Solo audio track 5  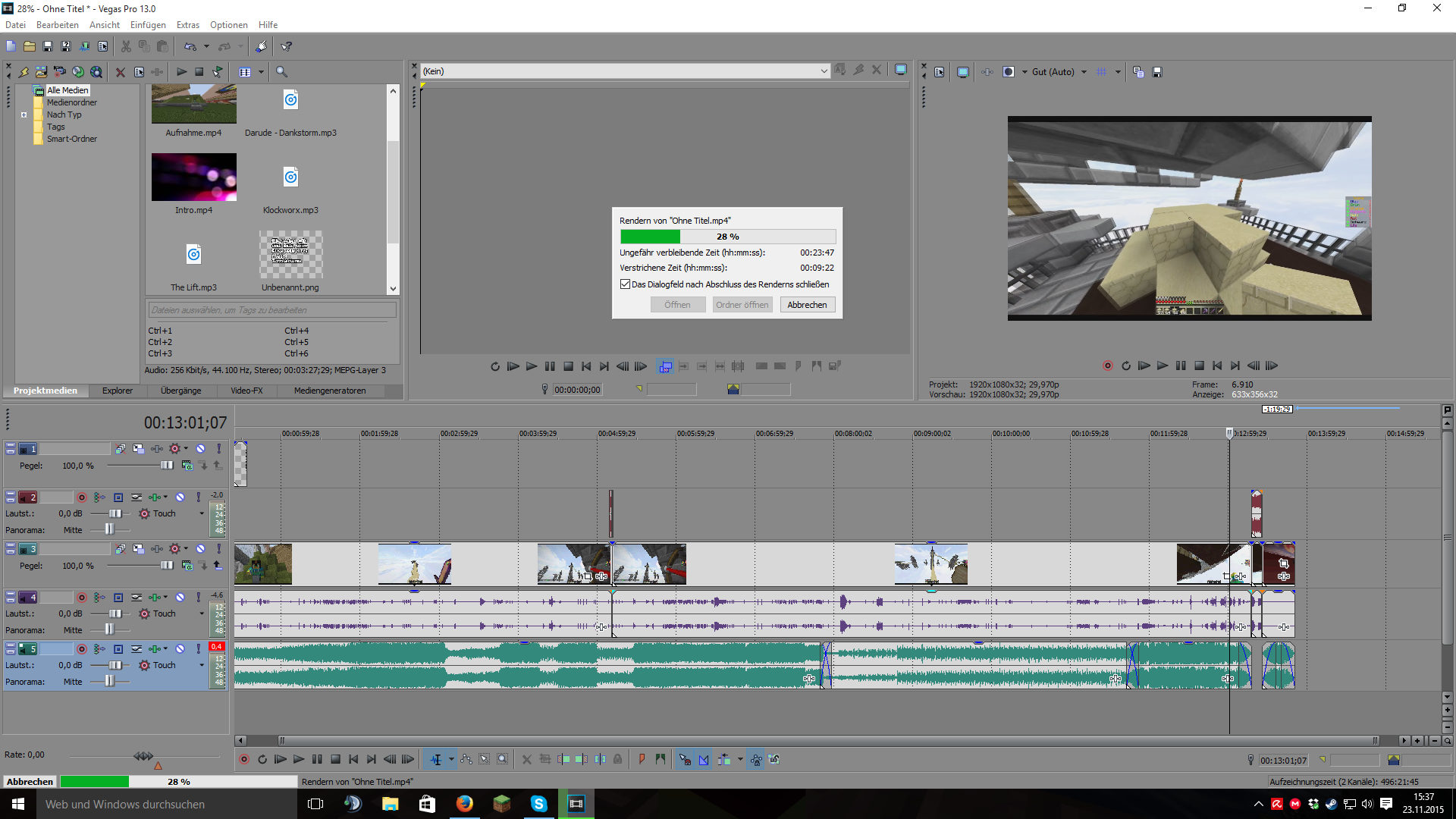click(x=199, y=649)
